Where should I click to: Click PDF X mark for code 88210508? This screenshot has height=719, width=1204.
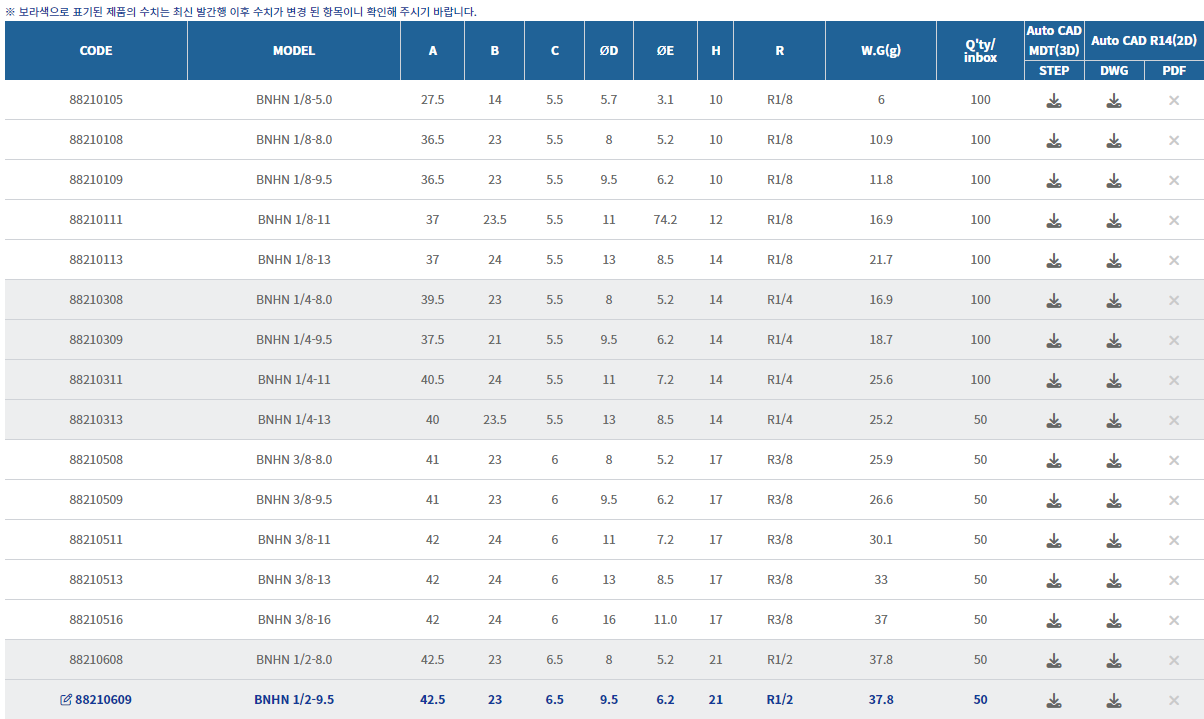coord(1174,460)
